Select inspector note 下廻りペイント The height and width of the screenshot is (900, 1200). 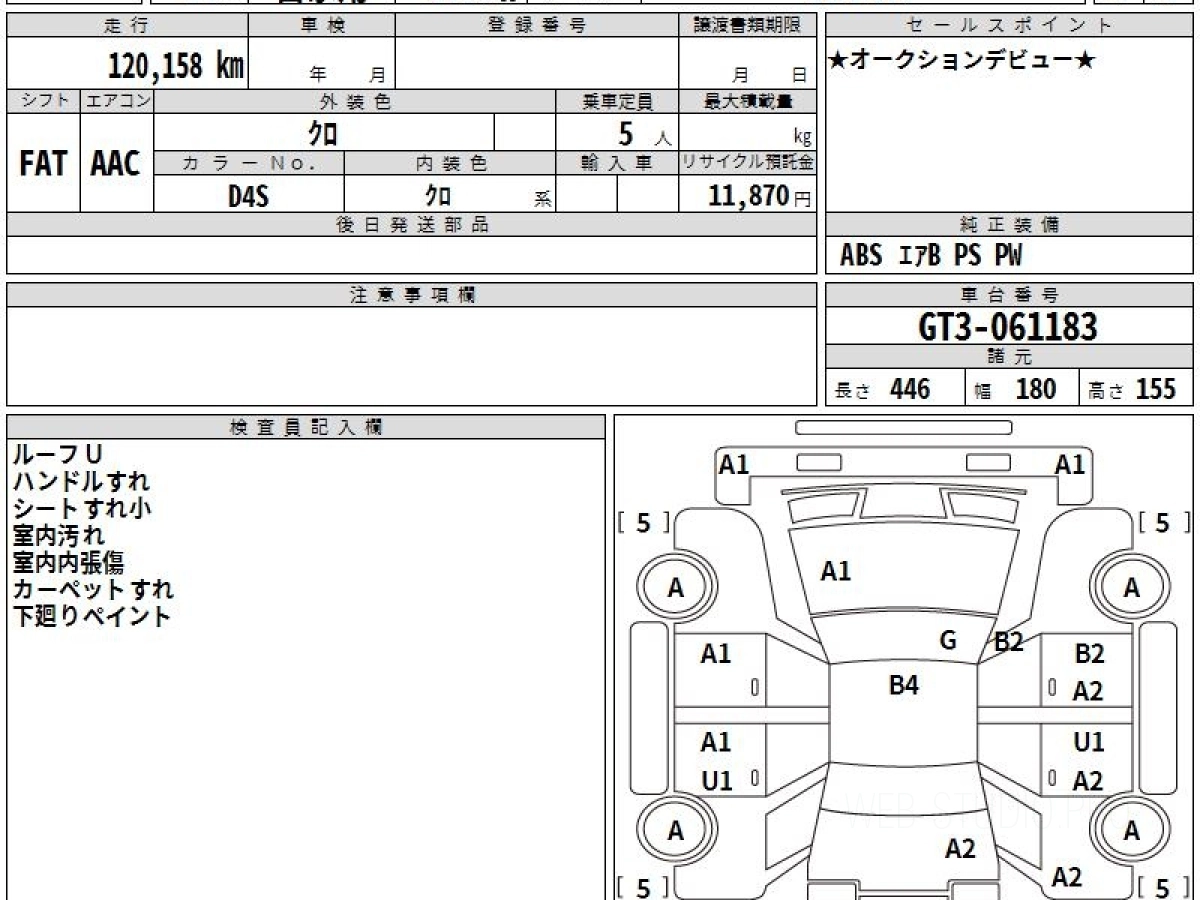(x=92, y=616)
